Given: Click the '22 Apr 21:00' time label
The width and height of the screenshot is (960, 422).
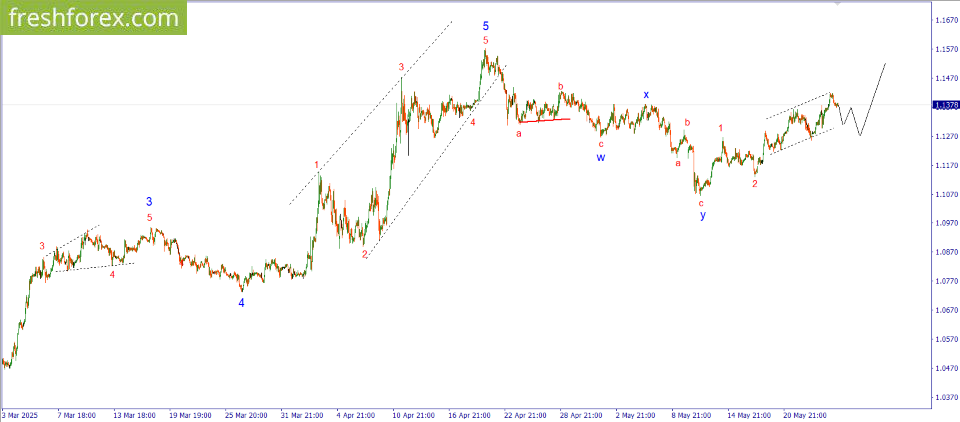Looking at the screenshot, I should [526, 415].
